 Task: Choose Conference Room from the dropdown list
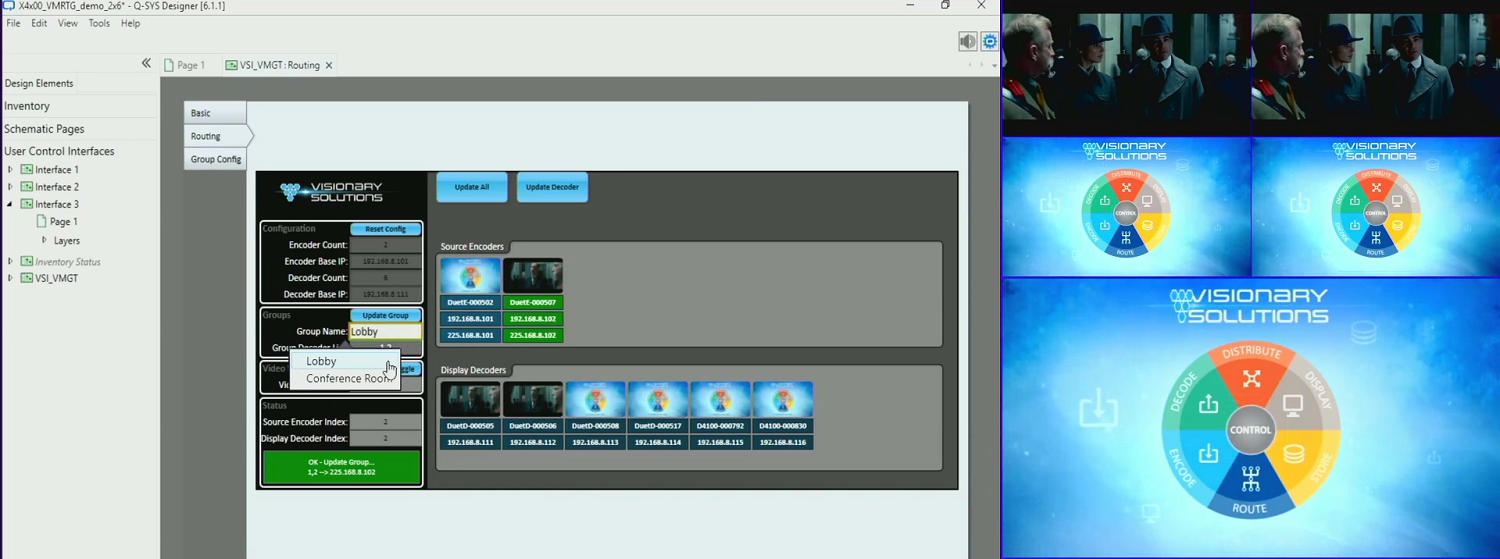click(x=345, y=379)
